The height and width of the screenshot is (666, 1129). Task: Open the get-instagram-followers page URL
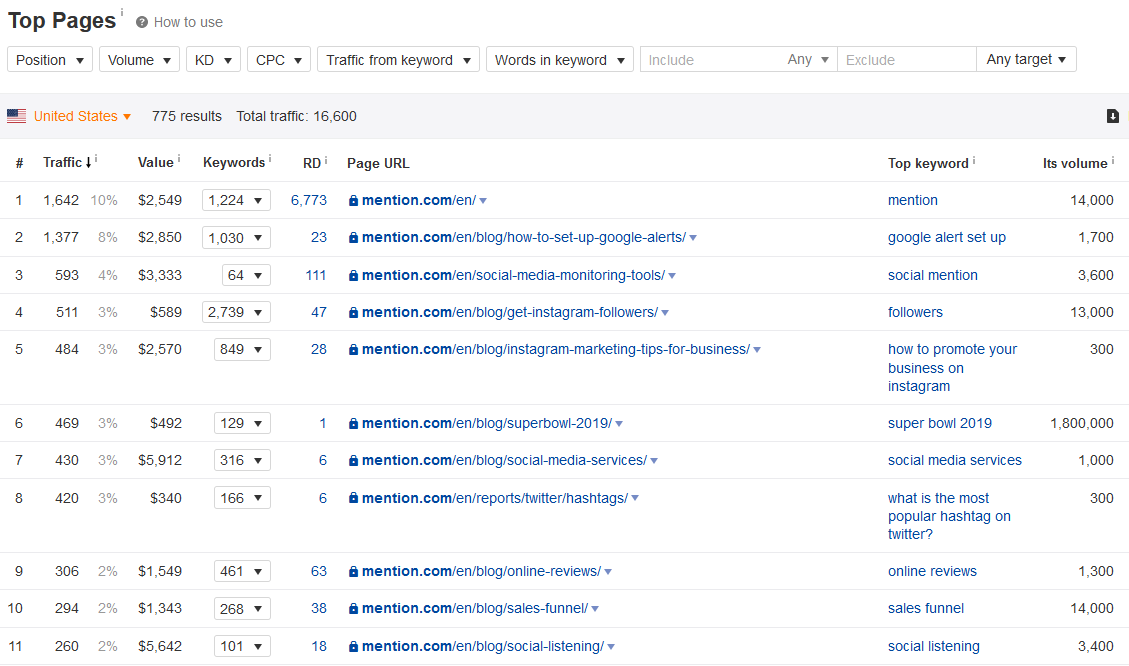pyautogui.click(x=510, y=312)
